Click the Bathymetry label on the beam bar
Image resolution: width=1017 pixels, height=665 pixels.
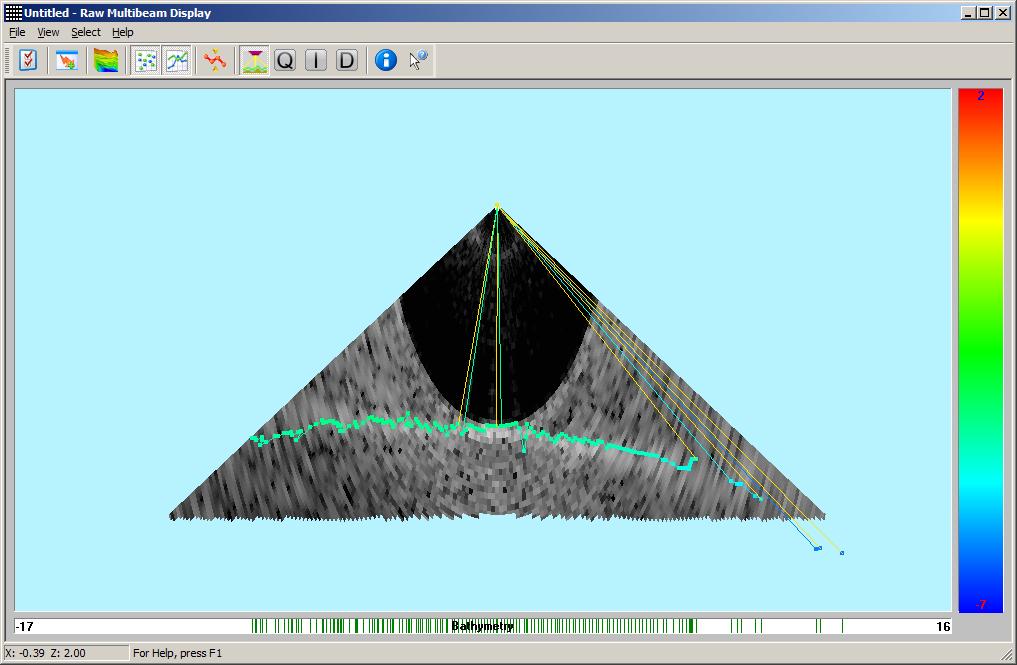click(x=482, y=627)
